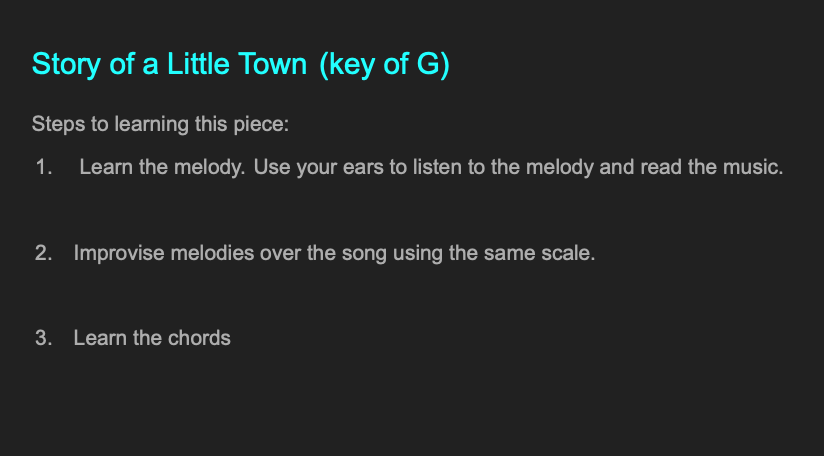Click list number '2.'
824x456 pixels.
[44, 253]
